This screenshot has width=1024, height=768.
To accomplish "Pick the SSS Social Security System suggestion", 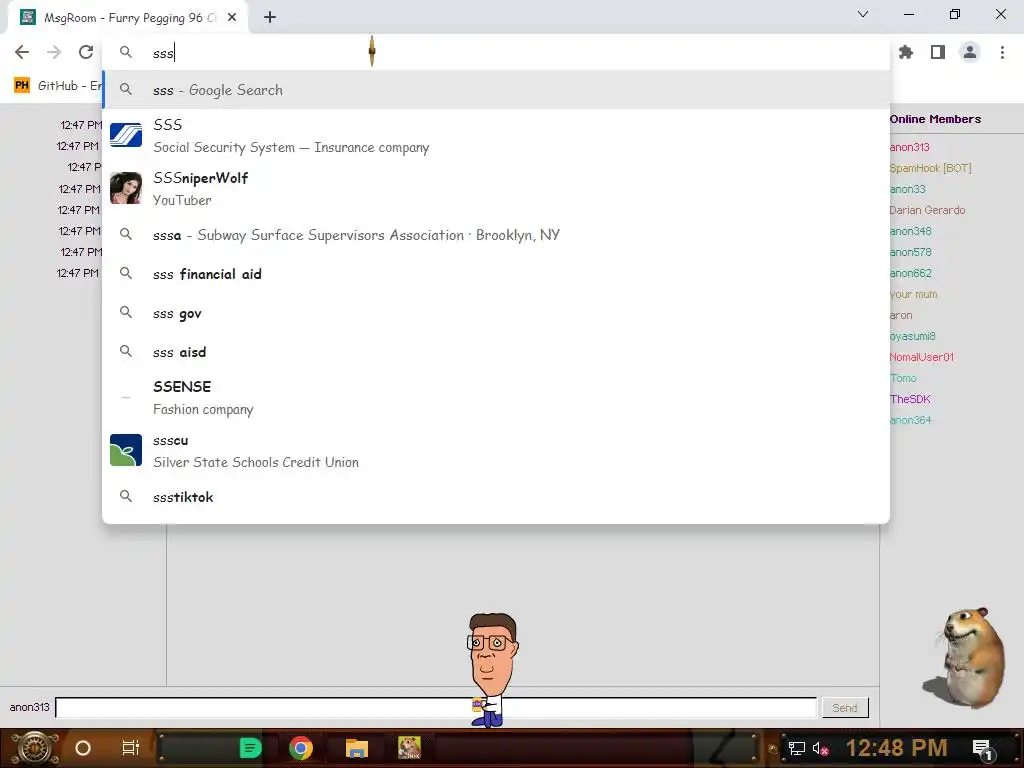I will point(496,136).
